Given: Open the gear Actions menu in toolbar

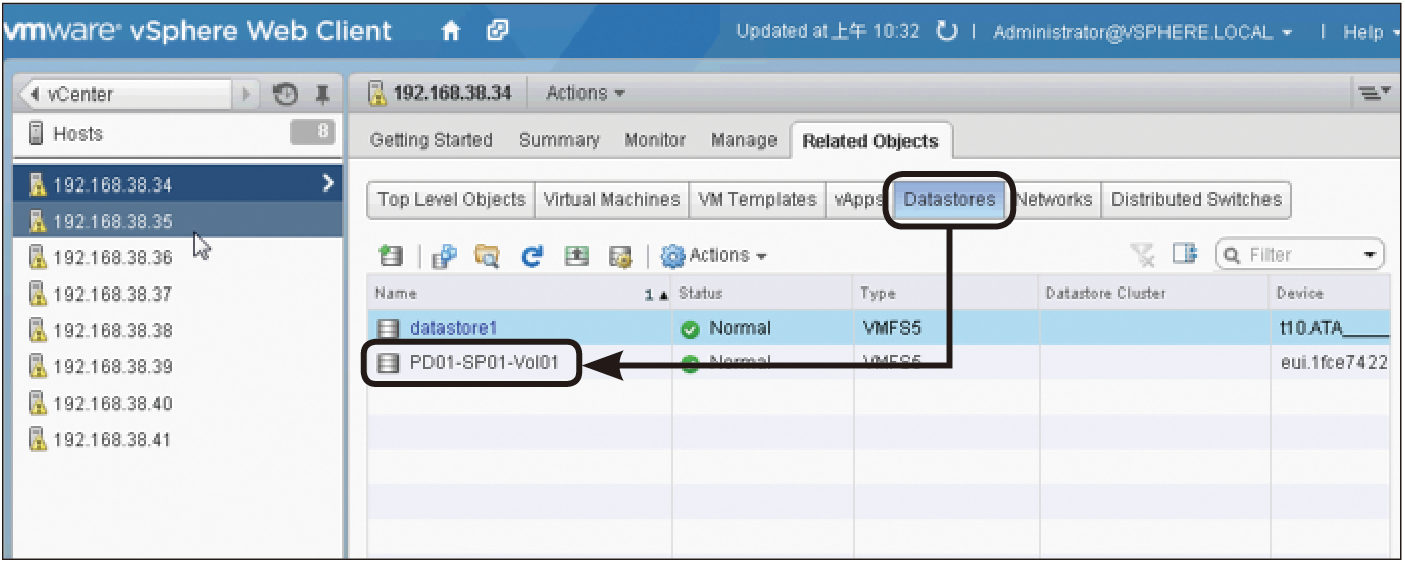Looking at the screenshot, I should [714, 256].
